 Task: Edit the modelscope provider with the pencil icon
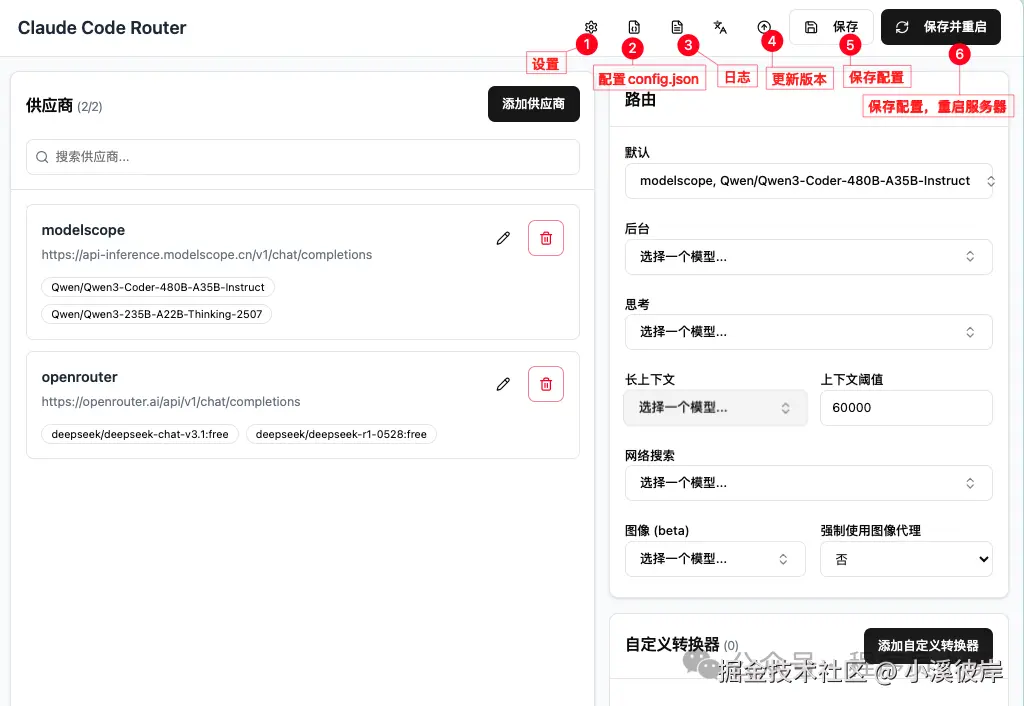(503, 238)
